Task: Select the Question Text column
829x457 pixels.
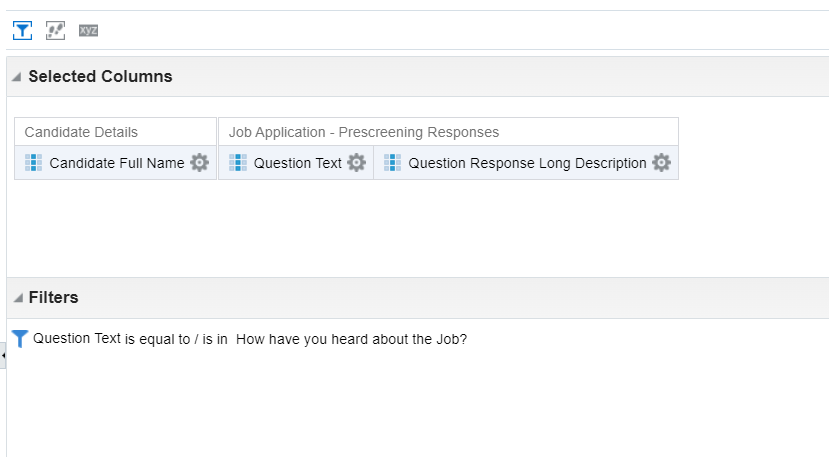Action: [298, 163]
